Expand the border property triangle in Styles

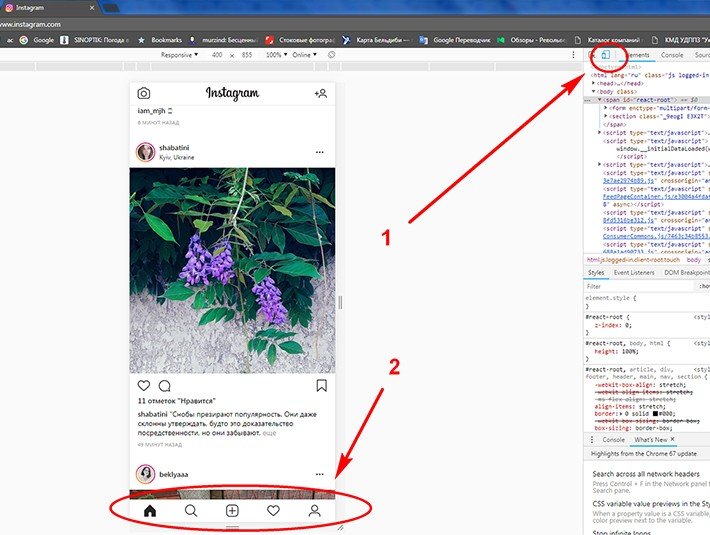[621, 414]
